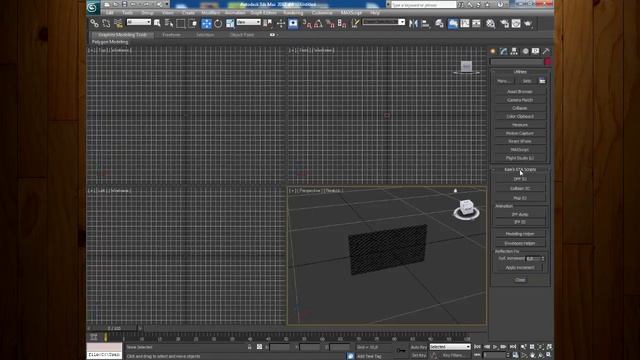
Task: Select the Unlink Selection tool icon
Action: click(x=106, y=23)
